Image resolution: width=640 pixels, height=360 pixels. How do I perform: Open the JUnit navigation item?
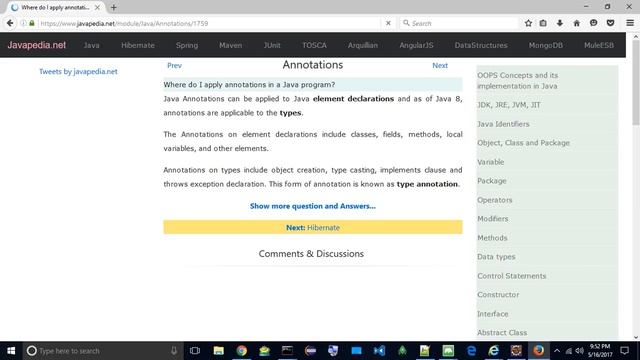coord(272,45)
